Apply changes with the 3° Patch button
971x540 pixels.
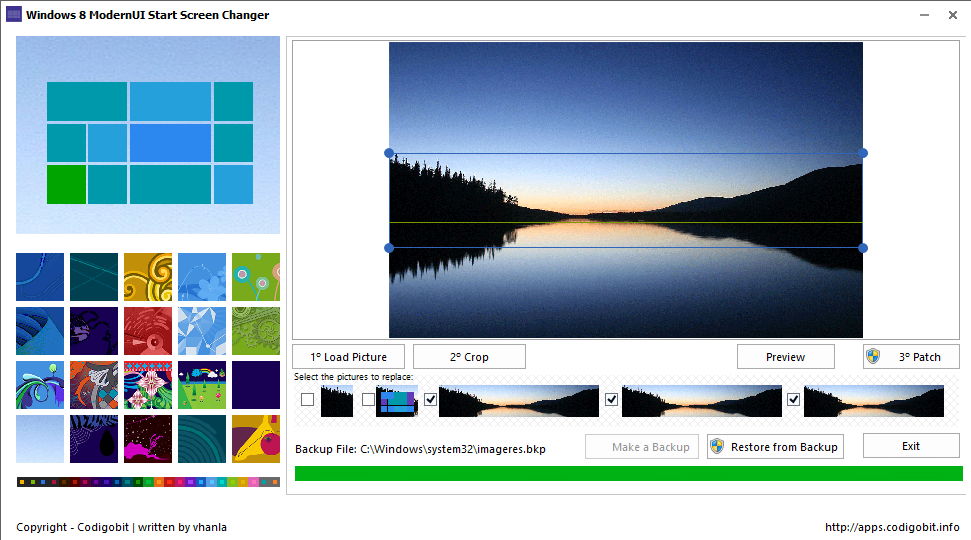[x=912, y=357]
